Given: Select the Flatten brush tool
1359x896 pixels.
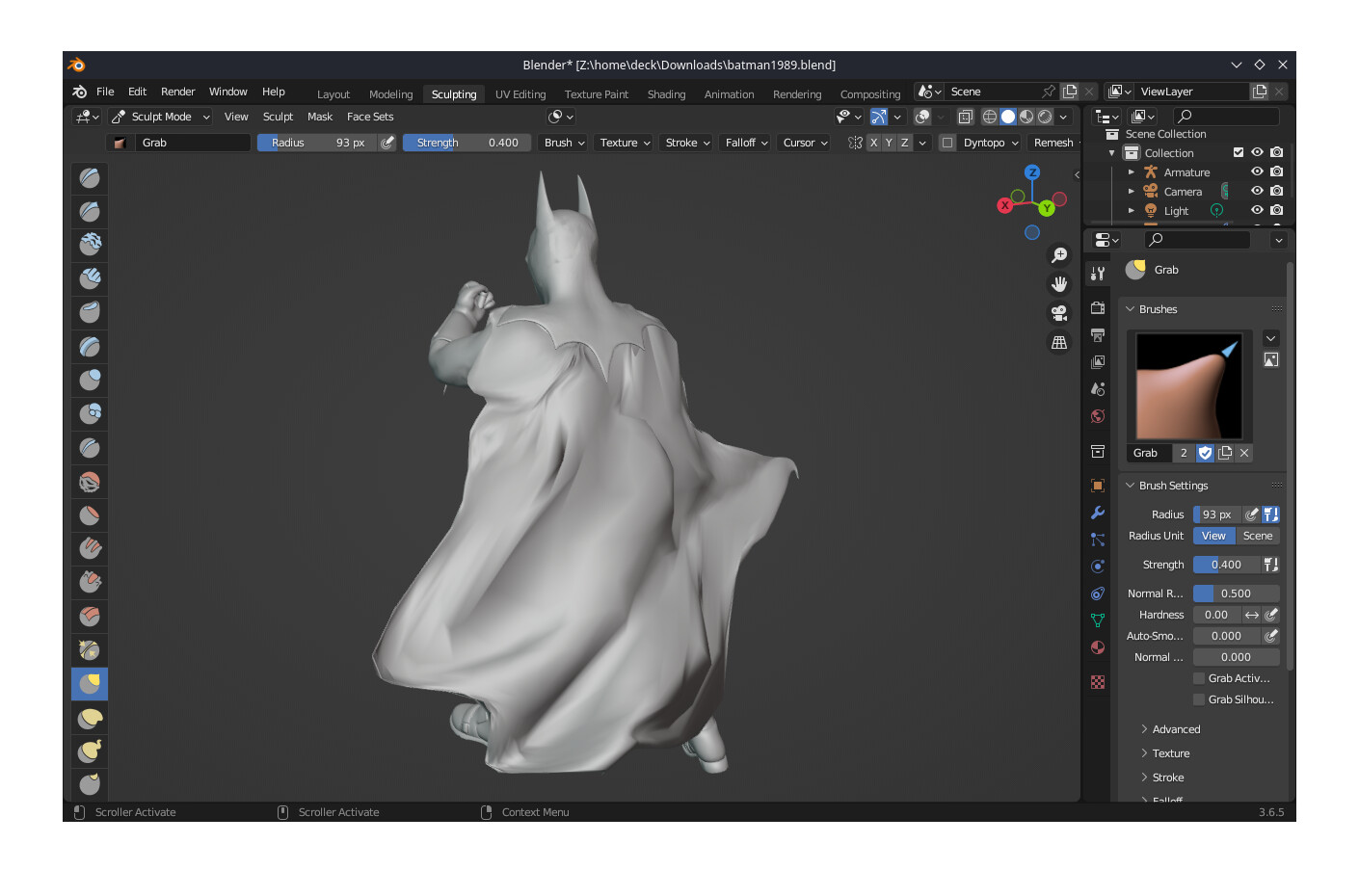Looking at the screenshot, I should tap(90, 514).
